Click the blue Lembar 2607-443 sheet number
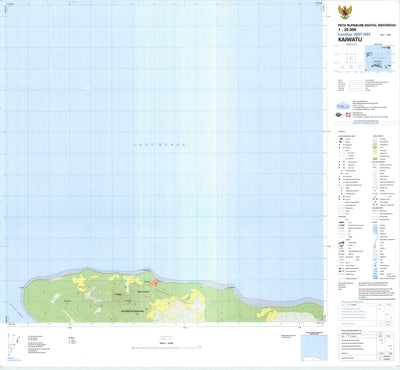The image size is (400, 370). click(354, 34)
